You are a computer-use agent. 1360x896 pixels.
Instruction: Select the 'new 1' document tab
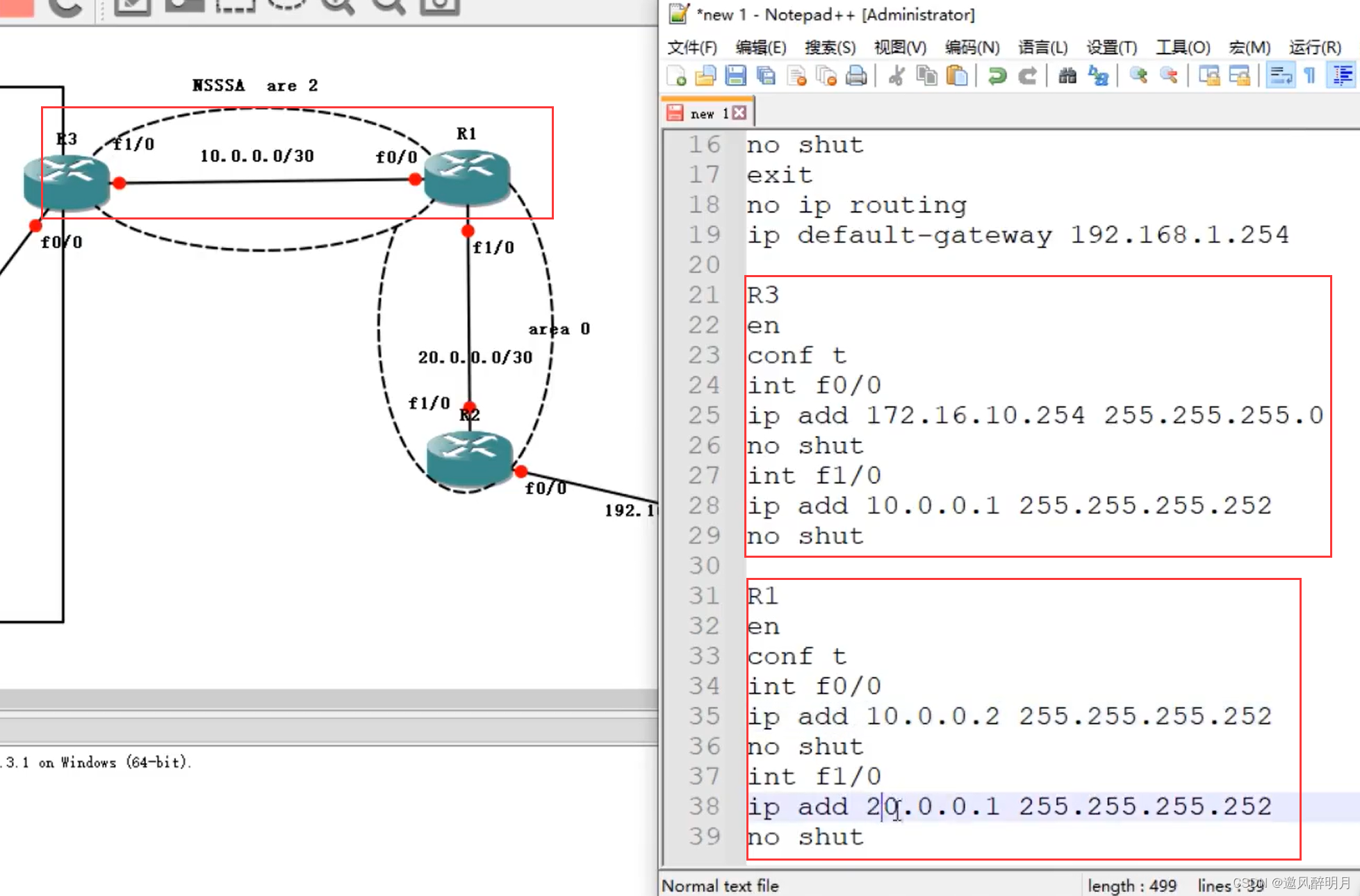point(707,113)
